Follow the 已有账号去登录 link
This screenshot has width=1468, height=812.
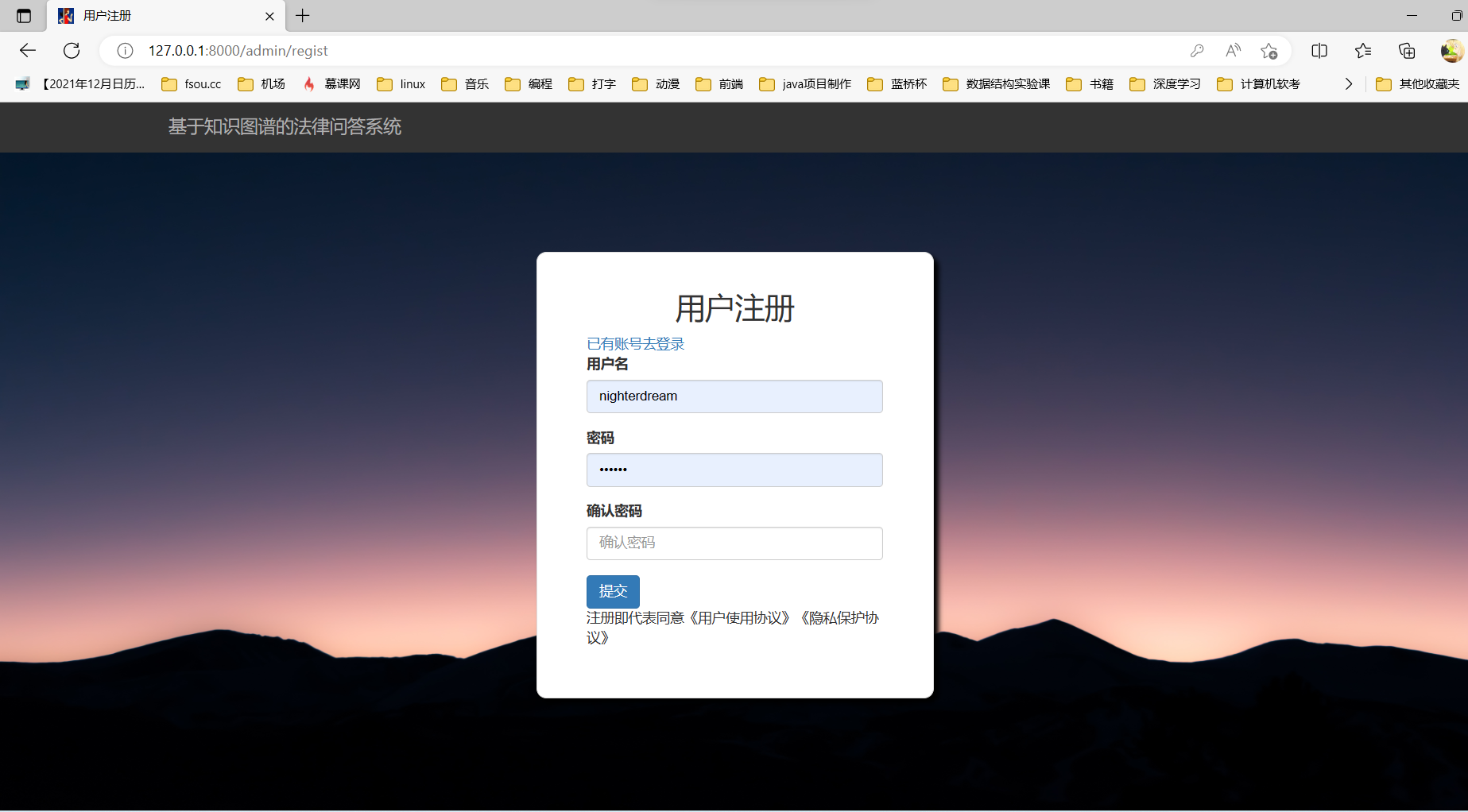pyautogui.click(x=635, y=344)
